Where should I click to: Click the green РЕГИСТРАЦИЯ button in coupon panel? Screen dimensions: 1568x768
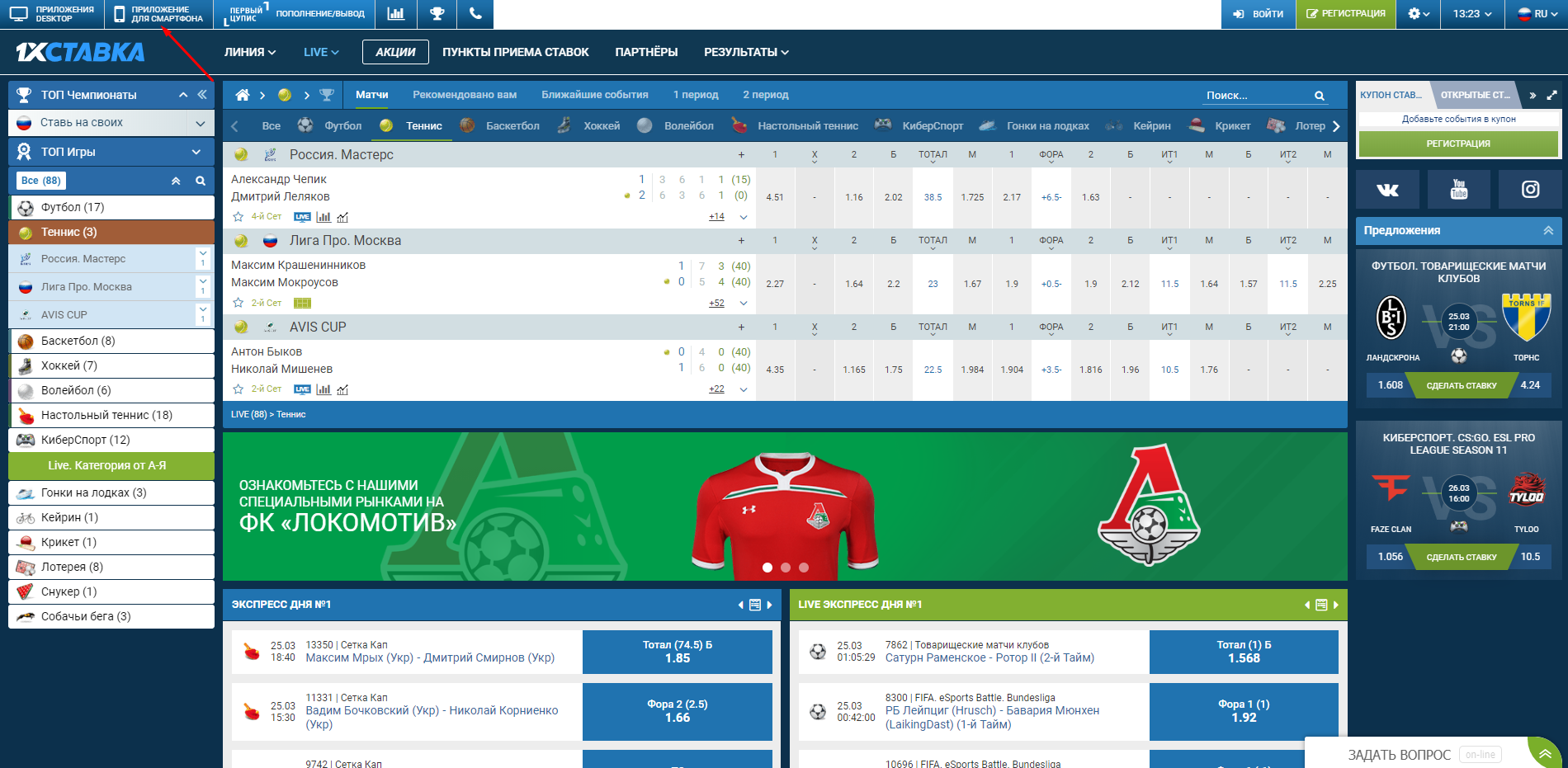(x=1458, y=144)
